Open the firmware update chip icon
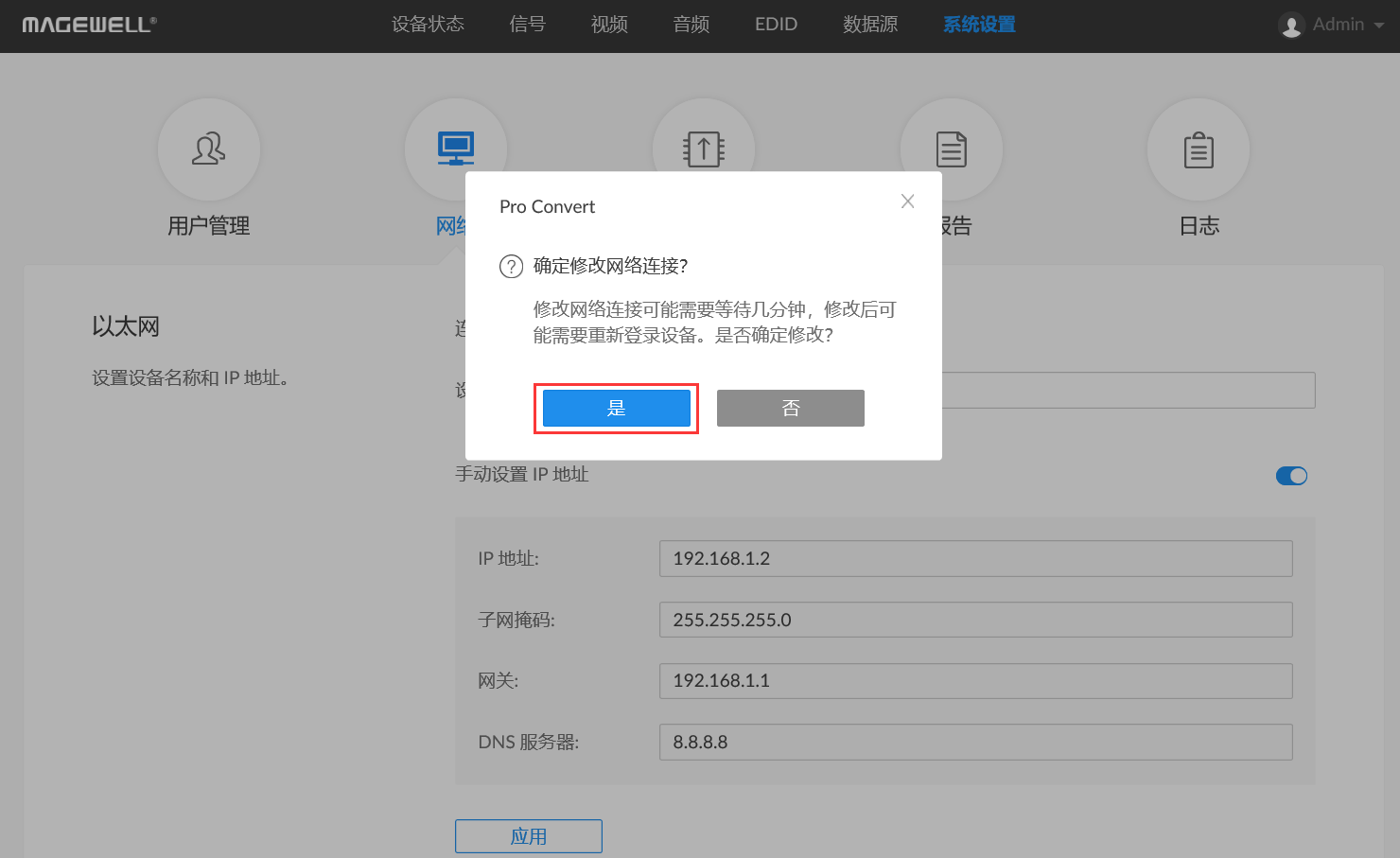Screen dimensions: 1400x858 [704, 149]
